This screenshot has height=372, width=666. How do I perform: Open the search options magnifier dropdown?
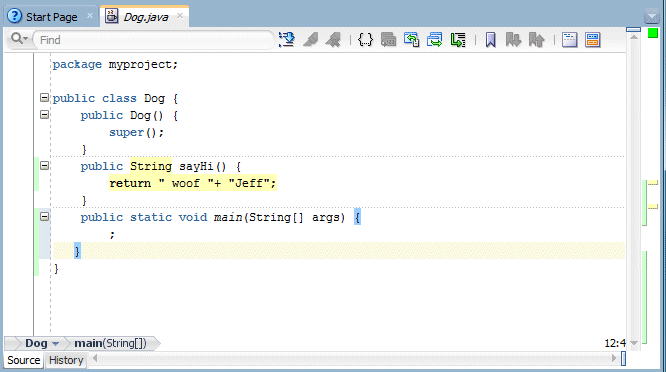pyautogui.click(x=20, y=39)
